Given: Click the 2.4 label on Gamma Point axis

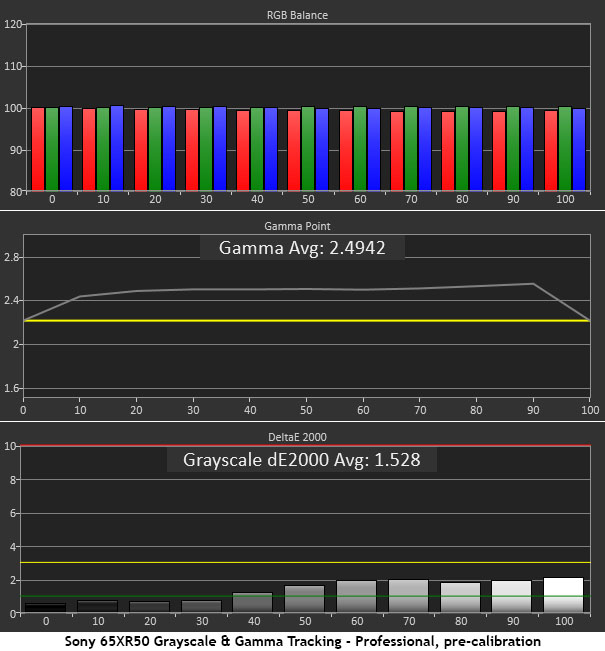Looking at the screenshot, I should coord(11,300).
